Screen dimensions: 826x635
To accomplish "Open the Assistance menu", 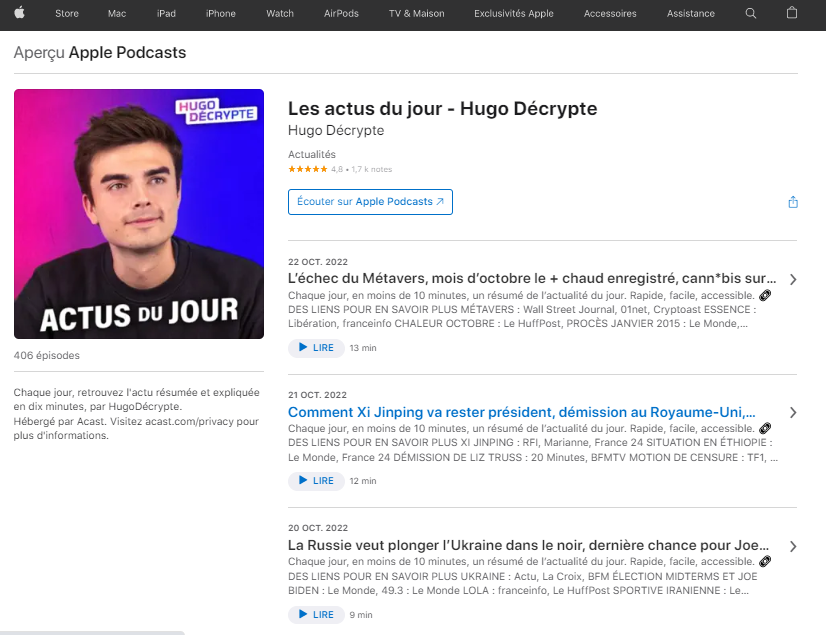I will [691, 14].
